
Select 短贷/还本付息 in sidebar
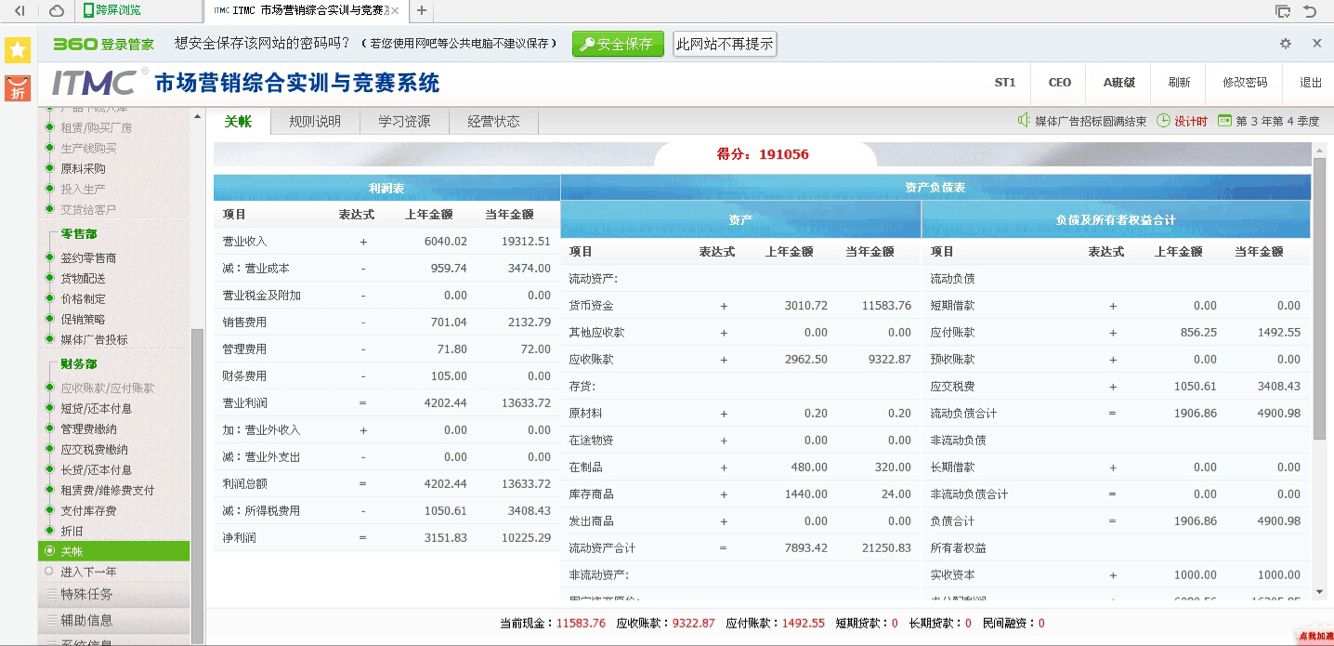point(96,408)
